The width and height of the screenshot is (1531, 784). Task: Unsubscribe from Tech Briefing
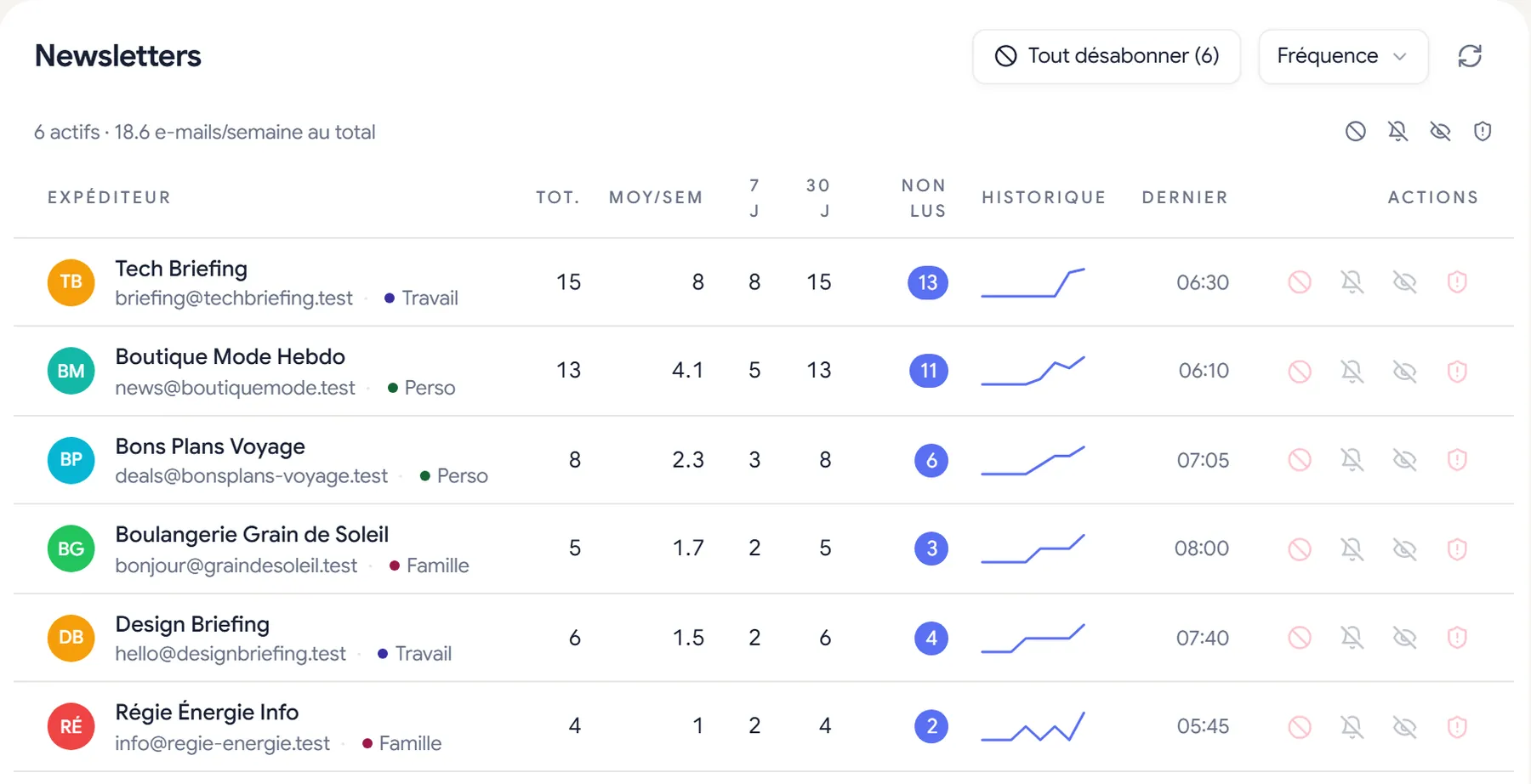1300,282
